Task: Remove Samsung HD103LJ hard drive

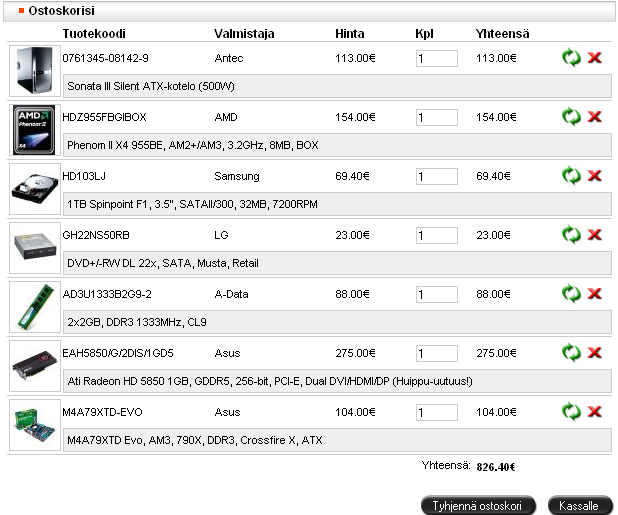Action: pos(594,176)
